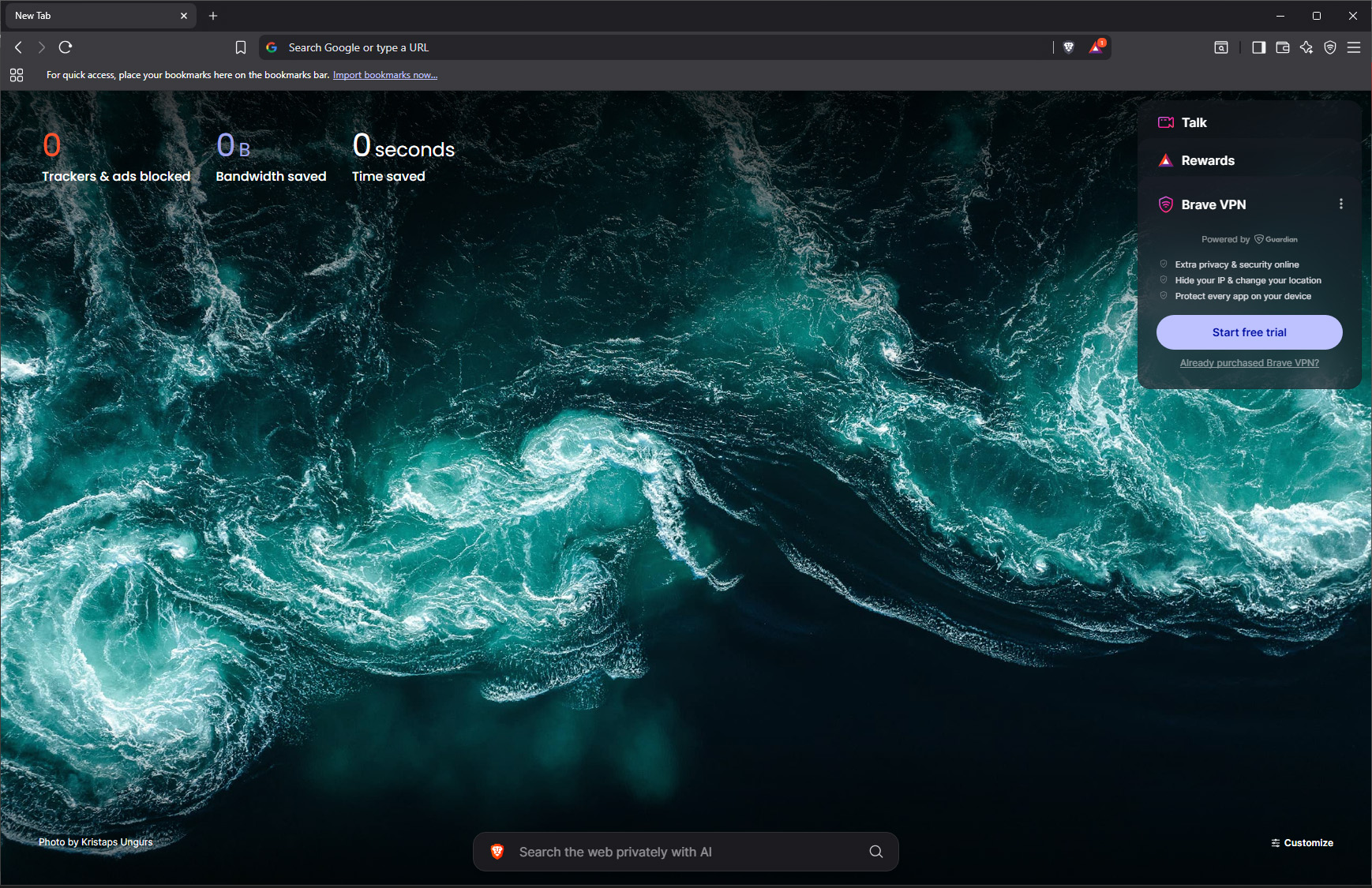This screenshot has height=888, width=1372.
Task: Open the Leo AI sparkle icon
Action: click(x=1306, y=47)
